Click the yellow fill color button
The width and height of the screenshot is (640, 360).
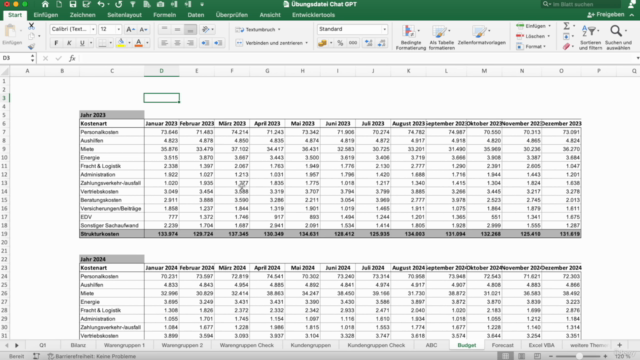pyautogui.click(x=121, y=43)
